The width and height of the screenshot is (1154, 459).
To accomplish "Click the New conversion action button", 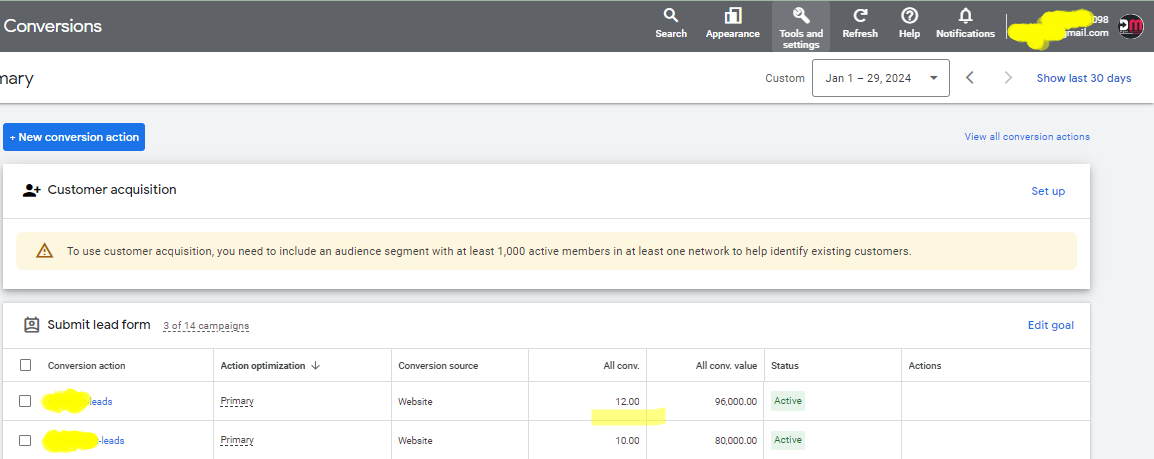I will point(74,137).
